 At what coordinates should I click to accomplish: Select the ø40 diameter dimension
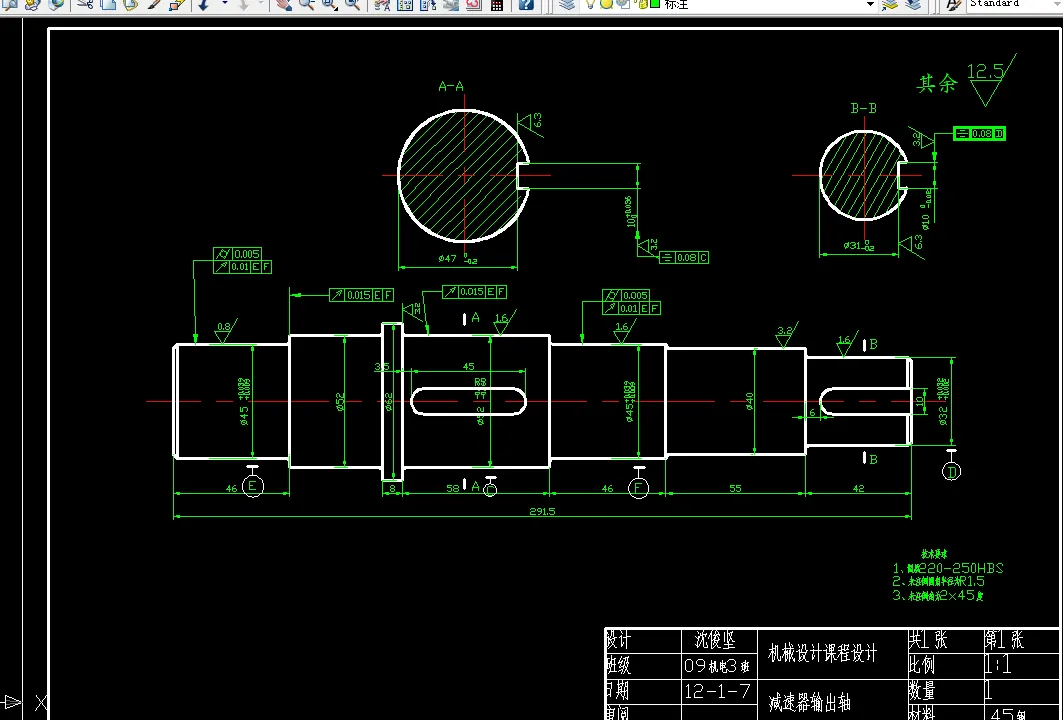click(x=749, y=401)
